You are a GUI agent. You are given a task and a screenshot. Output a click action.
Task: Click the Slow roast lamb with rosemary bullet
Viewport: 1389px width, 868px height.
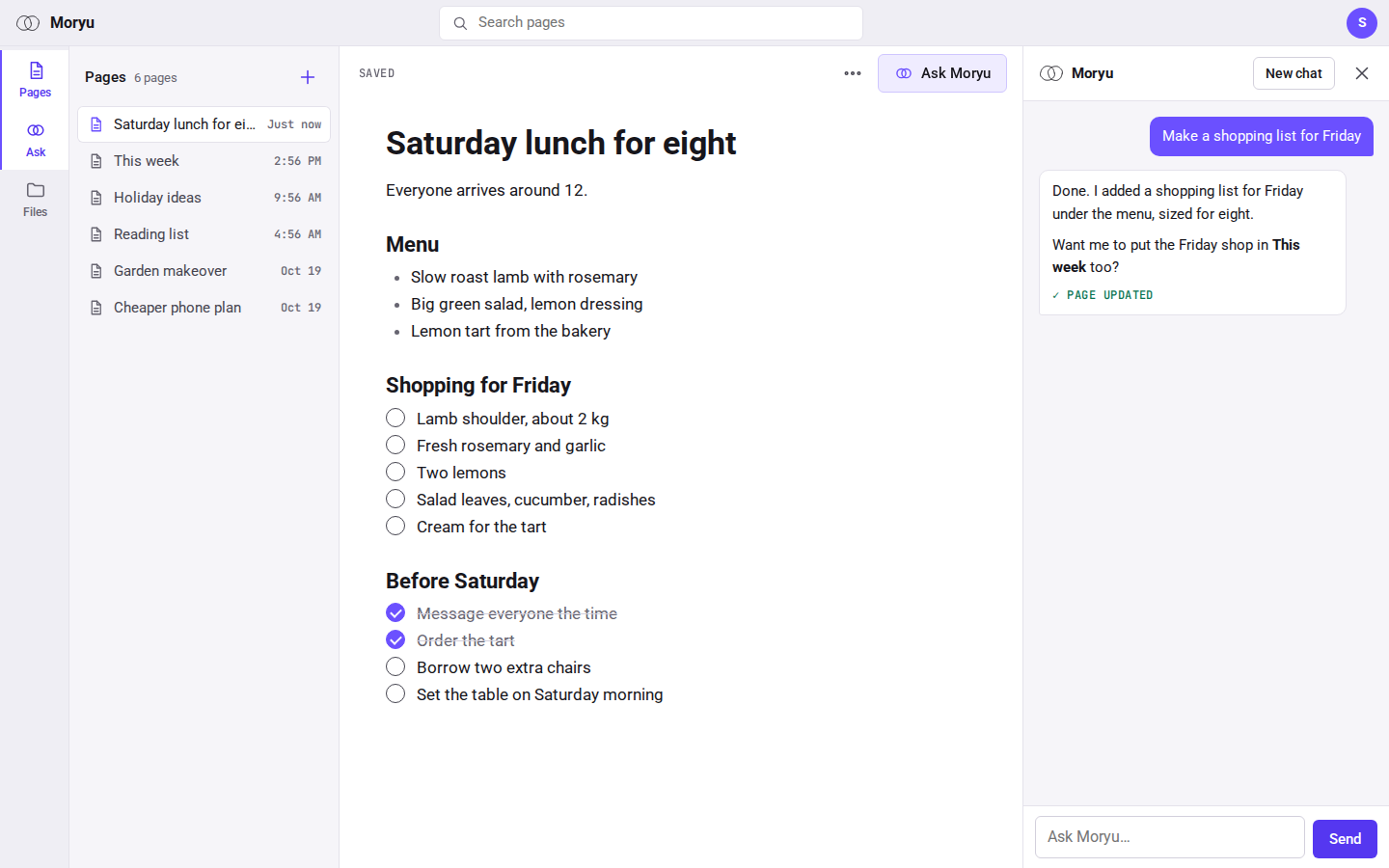524,277
